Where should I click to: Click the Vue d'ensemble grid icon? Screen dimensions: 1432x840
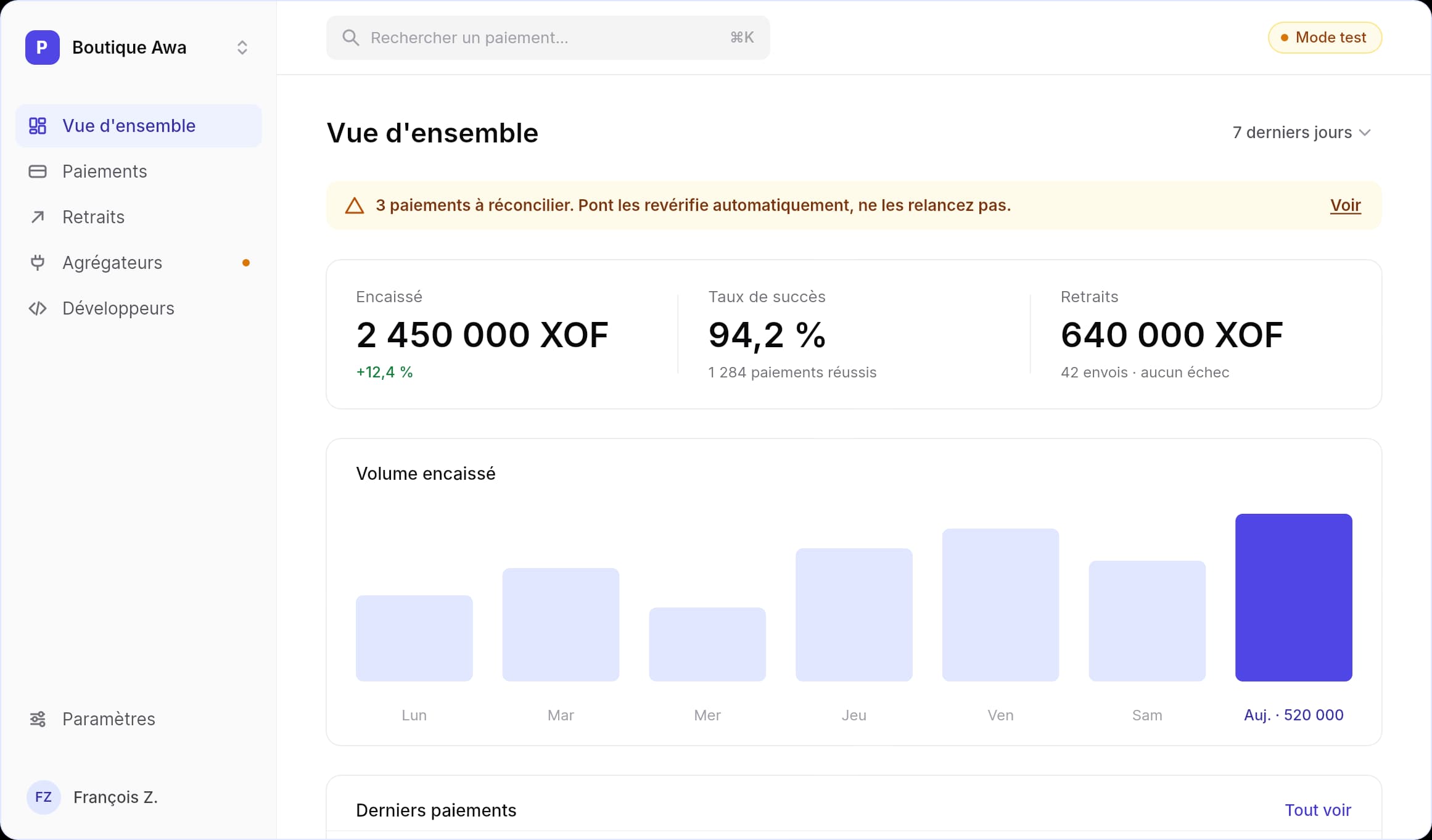pyautogui.click(x=38, y=126)
